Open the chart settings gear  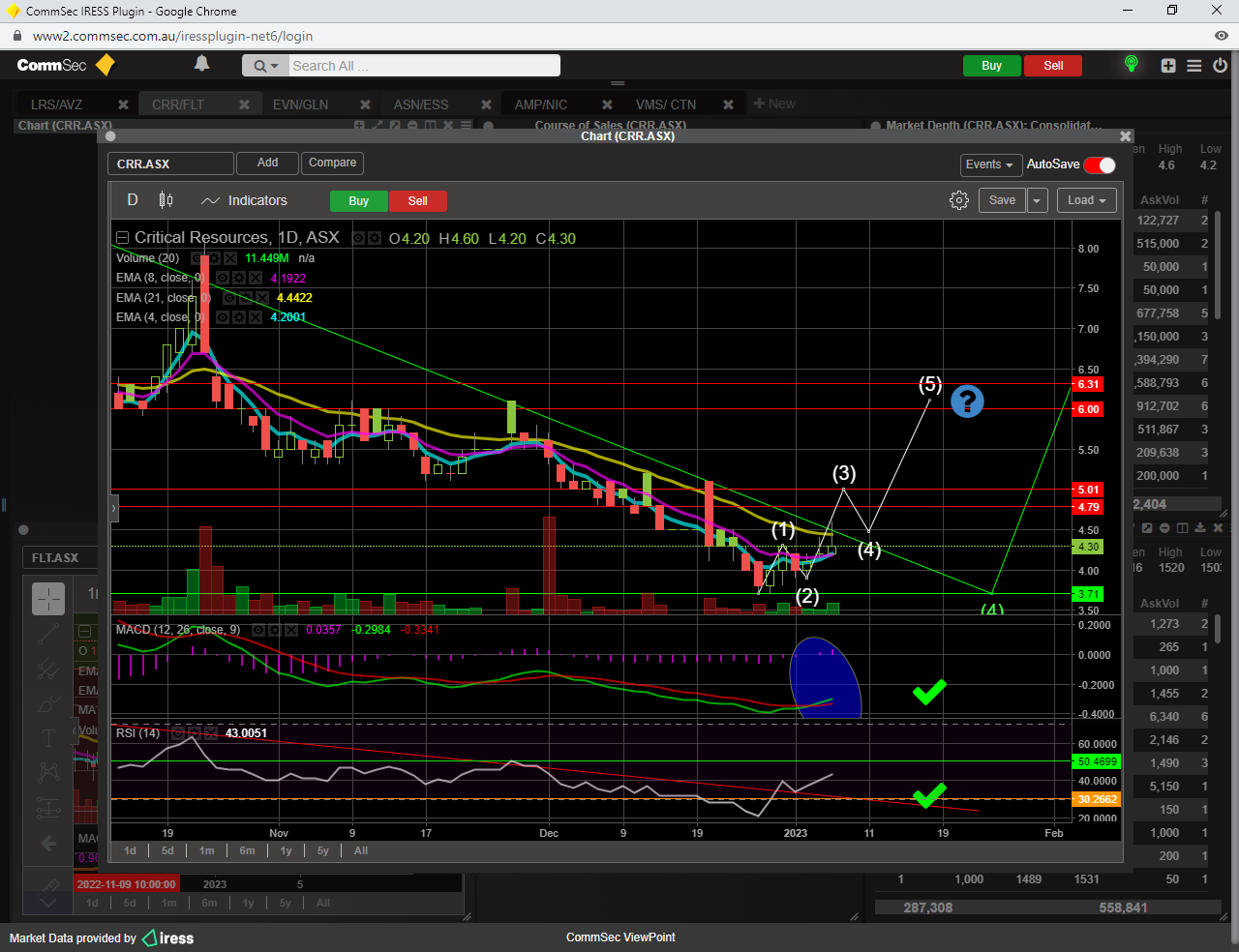click(x=958, y=200)
